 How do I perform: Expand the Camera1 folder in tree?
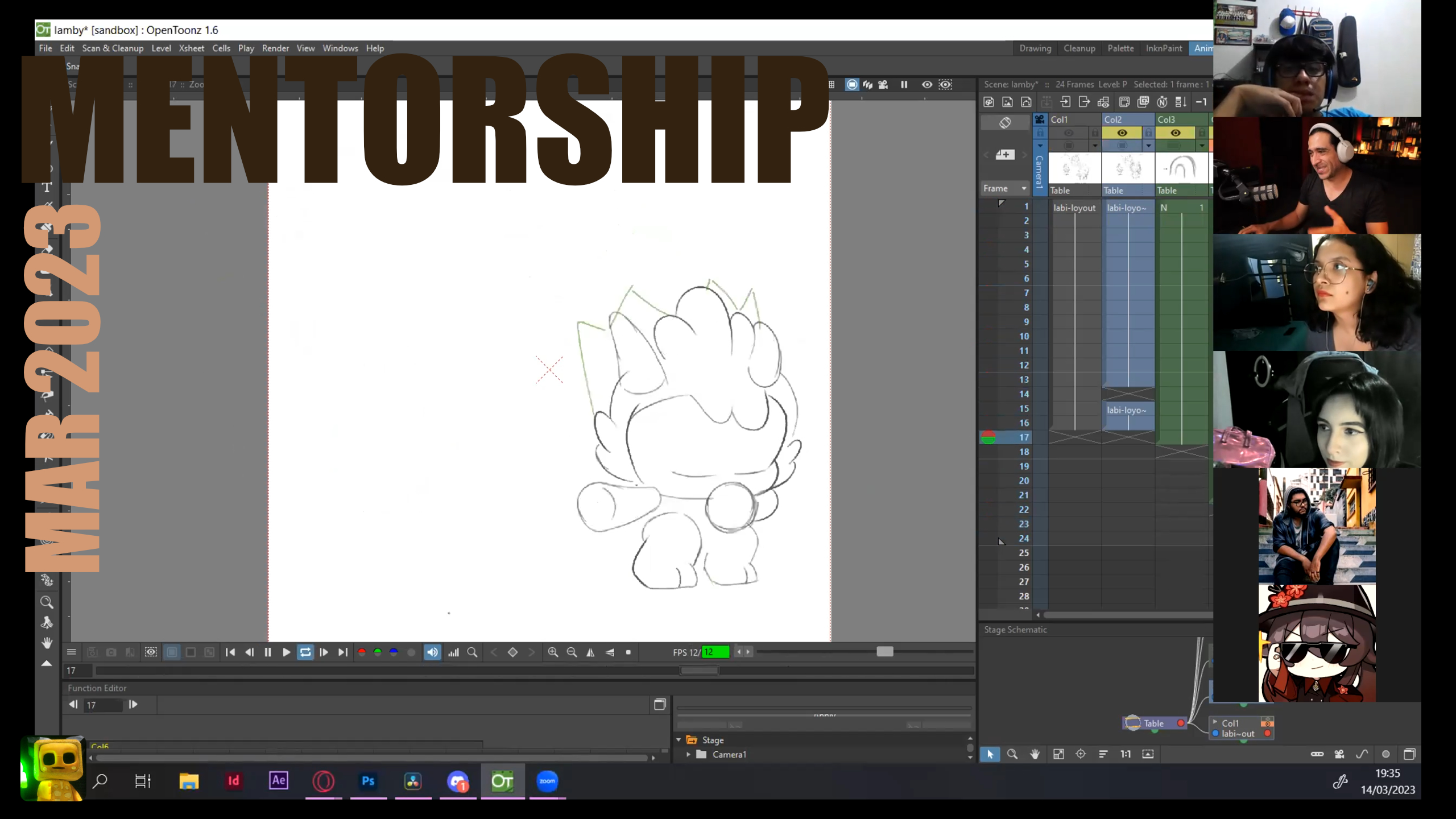[x=688, y=754]
